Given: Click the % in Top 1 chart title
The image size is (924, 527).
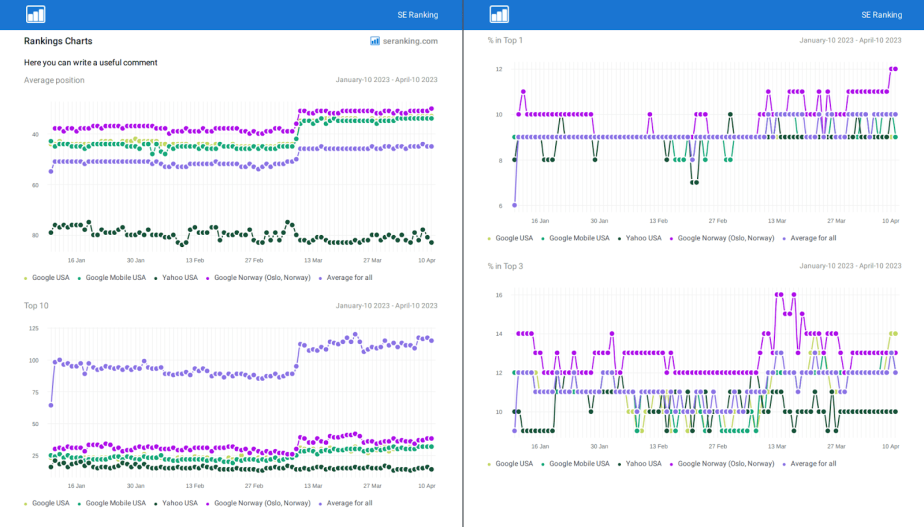Looking at the screenshot, I should (505, 40).
